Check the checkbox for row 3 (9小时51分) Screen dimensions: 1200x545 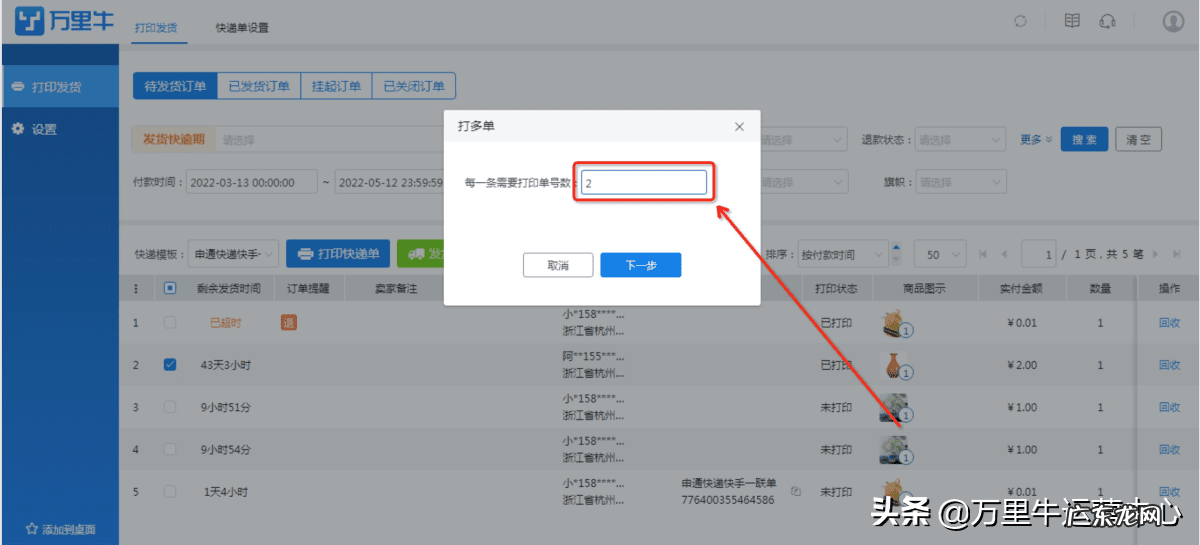point(170,407)
